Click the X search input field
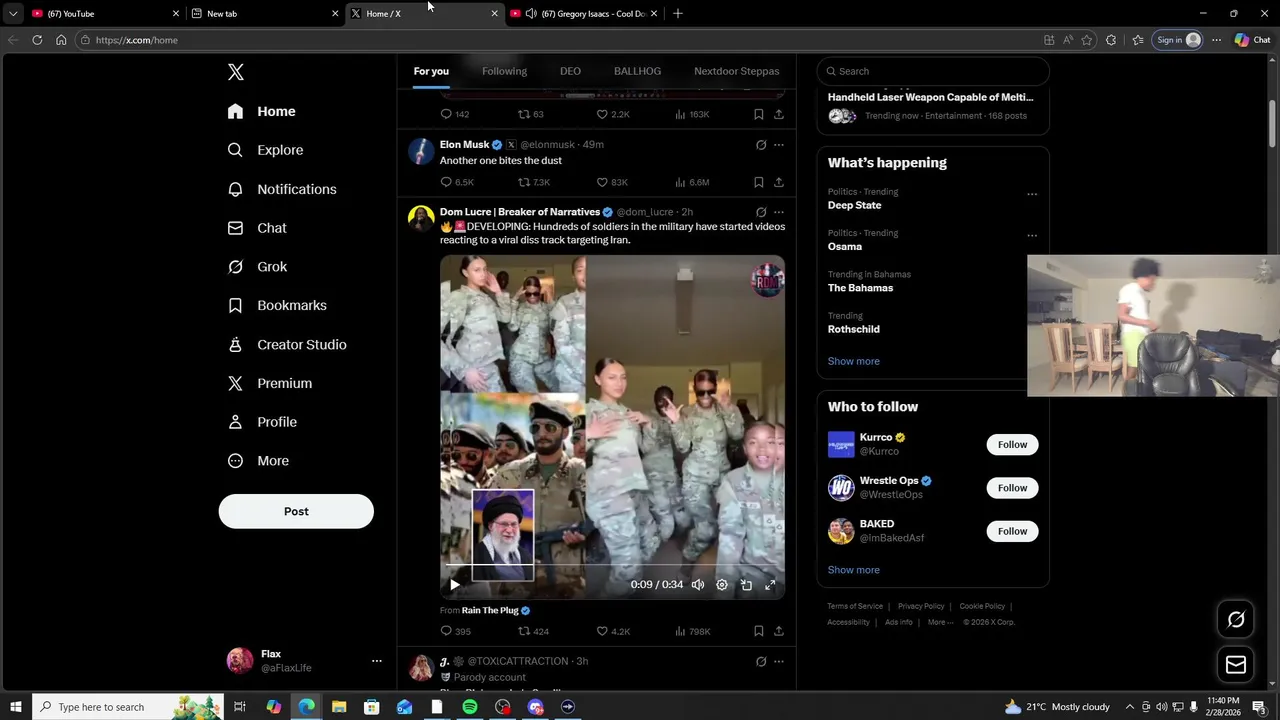 [x=933, y=71]
